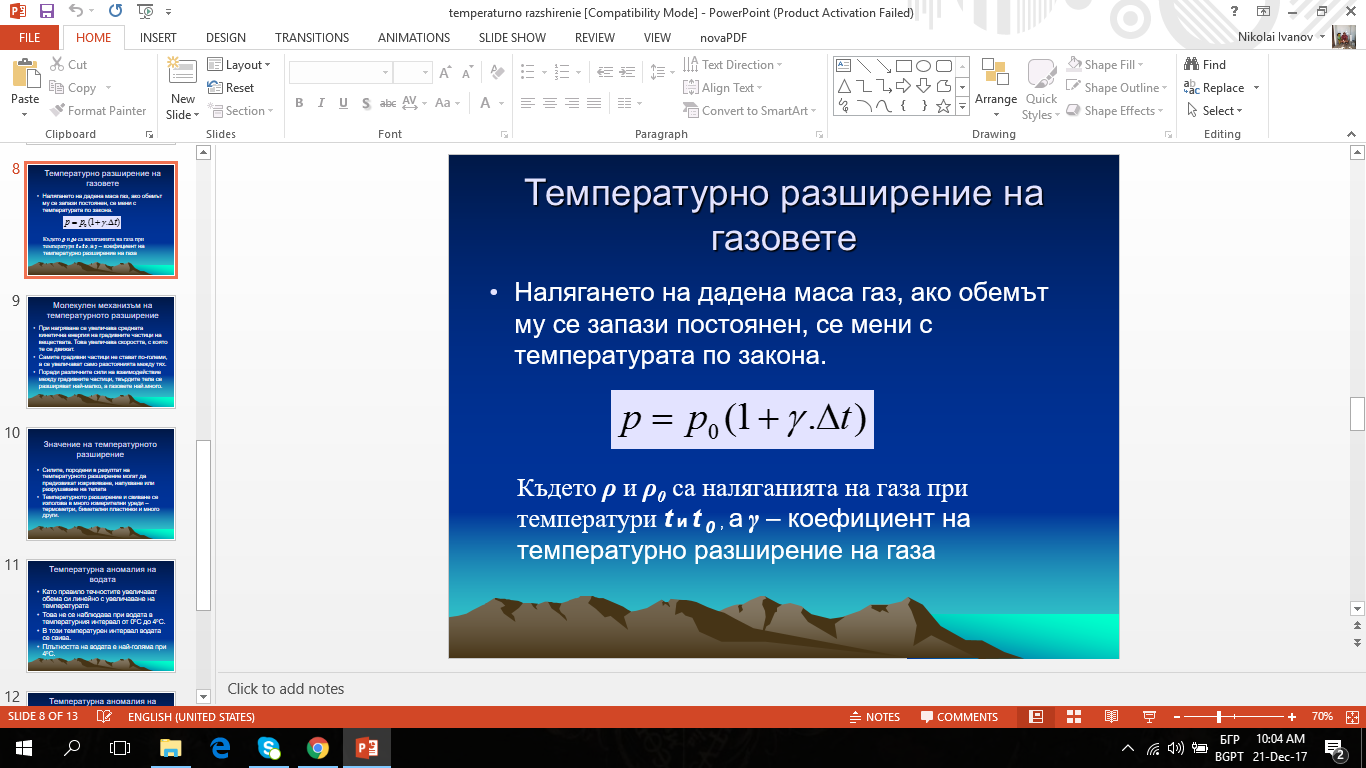Select the scribble freeform shape
The width and height of the screenshot is (1366, 768).
(844, 106)
